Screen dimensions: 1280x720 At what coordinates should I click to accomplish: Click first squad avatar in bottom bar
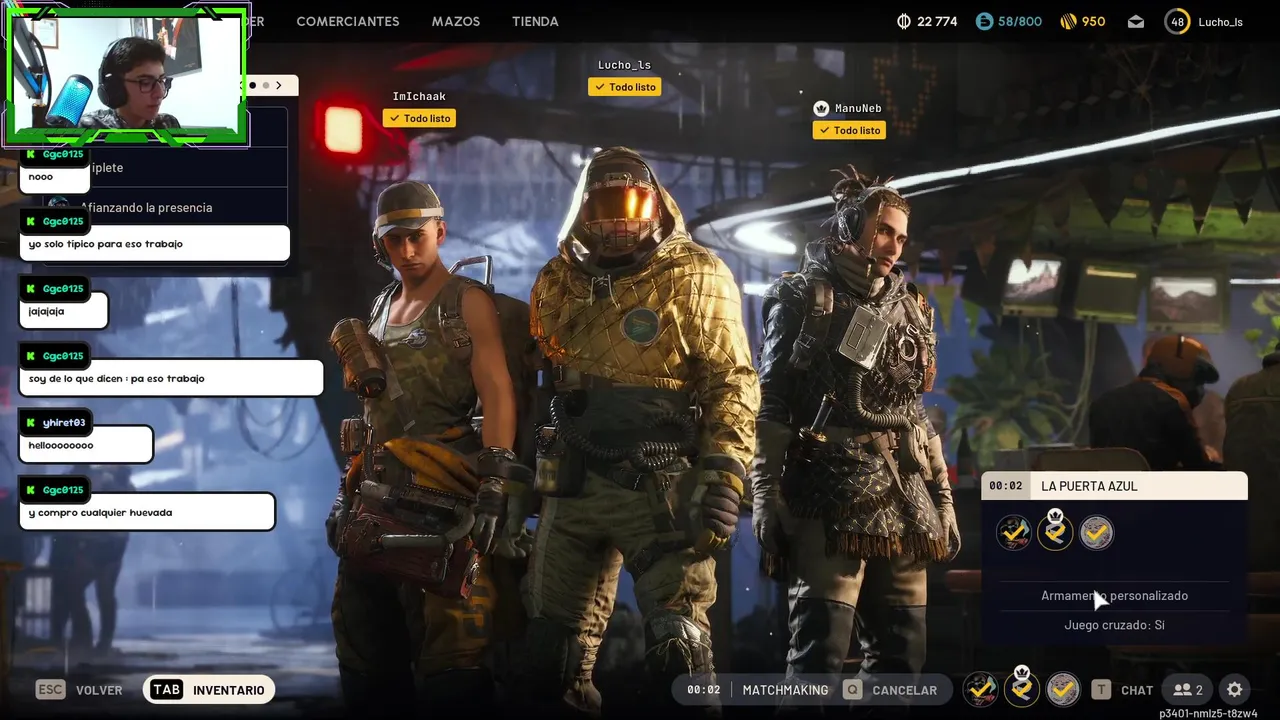[980, 689]
